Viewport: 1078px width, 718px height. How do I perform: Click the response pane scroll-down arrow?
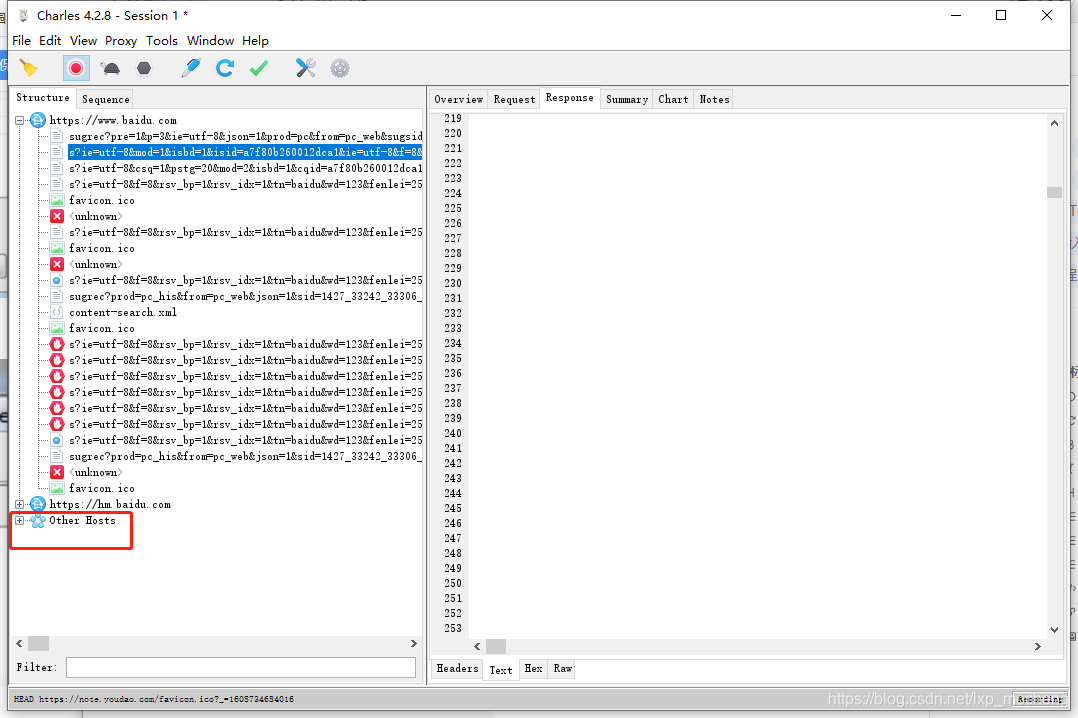click(x=1054, y=629)
